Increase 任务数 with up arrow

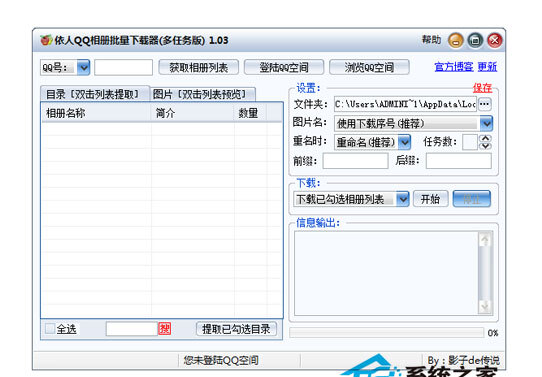point(485,138)
